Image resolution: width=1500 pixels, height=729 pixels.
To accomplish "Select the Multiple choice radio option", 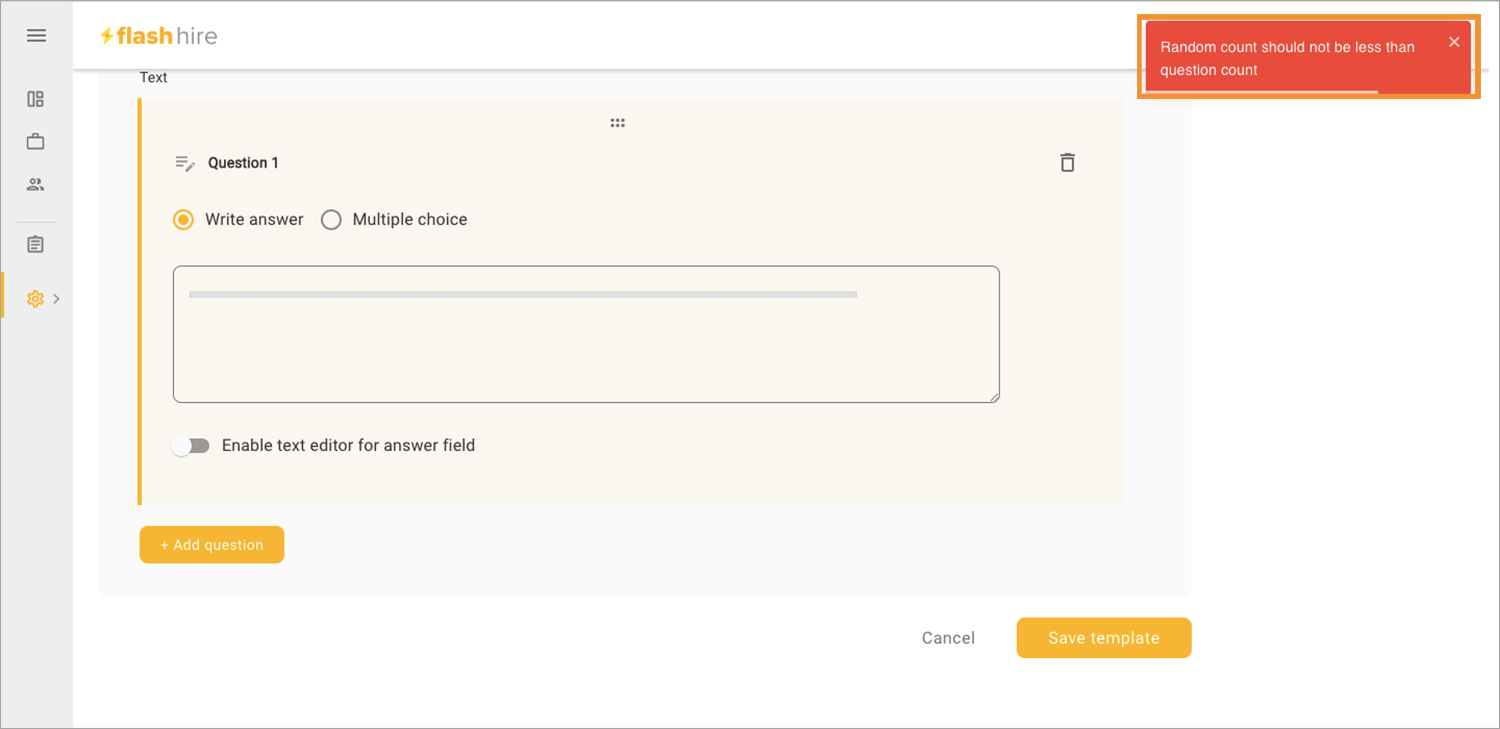I will pyautogui.click(x=331, y=219).
